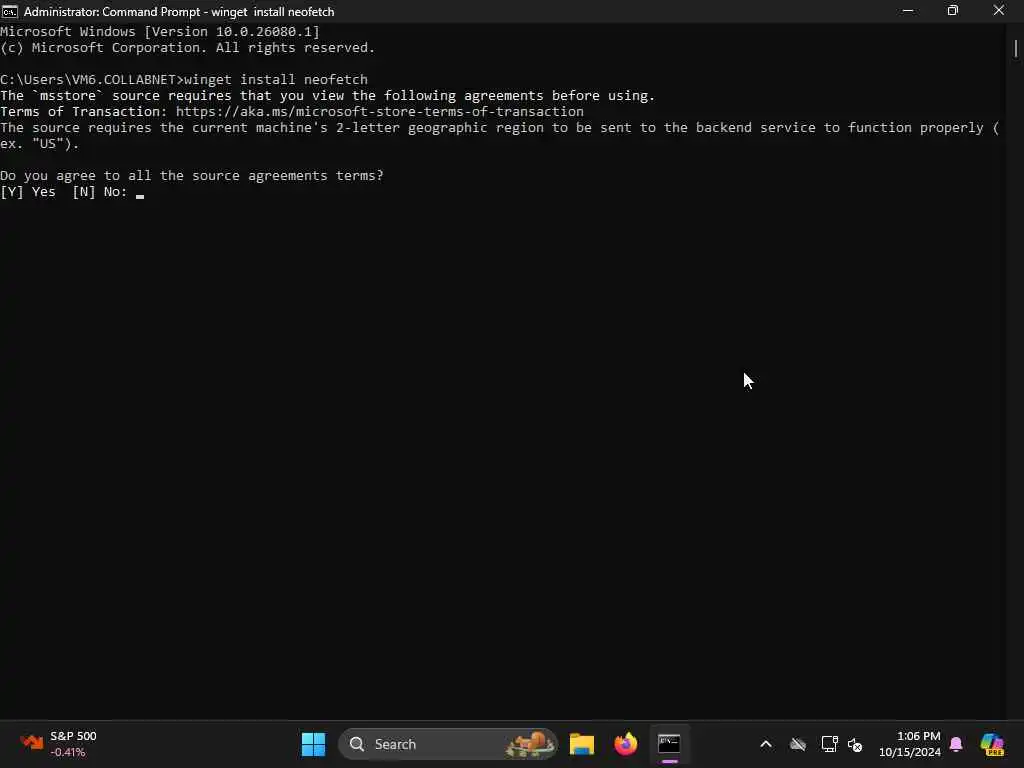
Task: Click the microsoft-store-terms-of-transaction URL
Action: pos(379,112)
